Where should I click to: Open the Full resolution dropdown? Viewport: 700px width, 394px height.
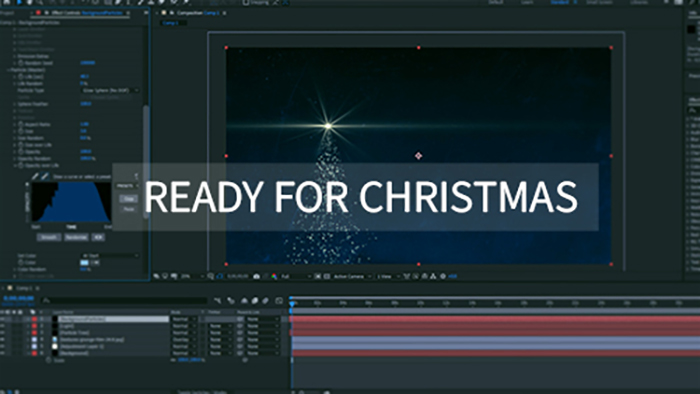pos(296,277)
